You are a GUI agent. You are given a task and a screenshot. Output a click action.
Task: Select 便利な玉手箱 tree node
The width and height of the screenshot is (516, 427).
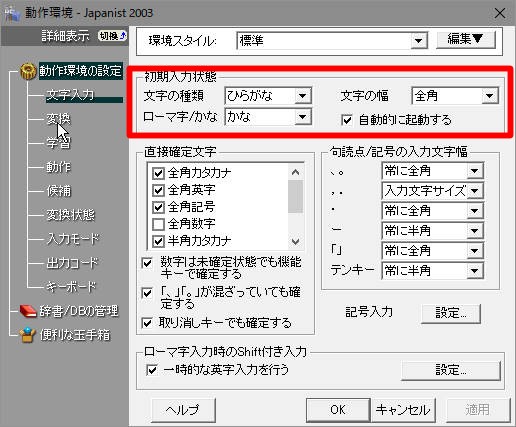tap(75, 335)
